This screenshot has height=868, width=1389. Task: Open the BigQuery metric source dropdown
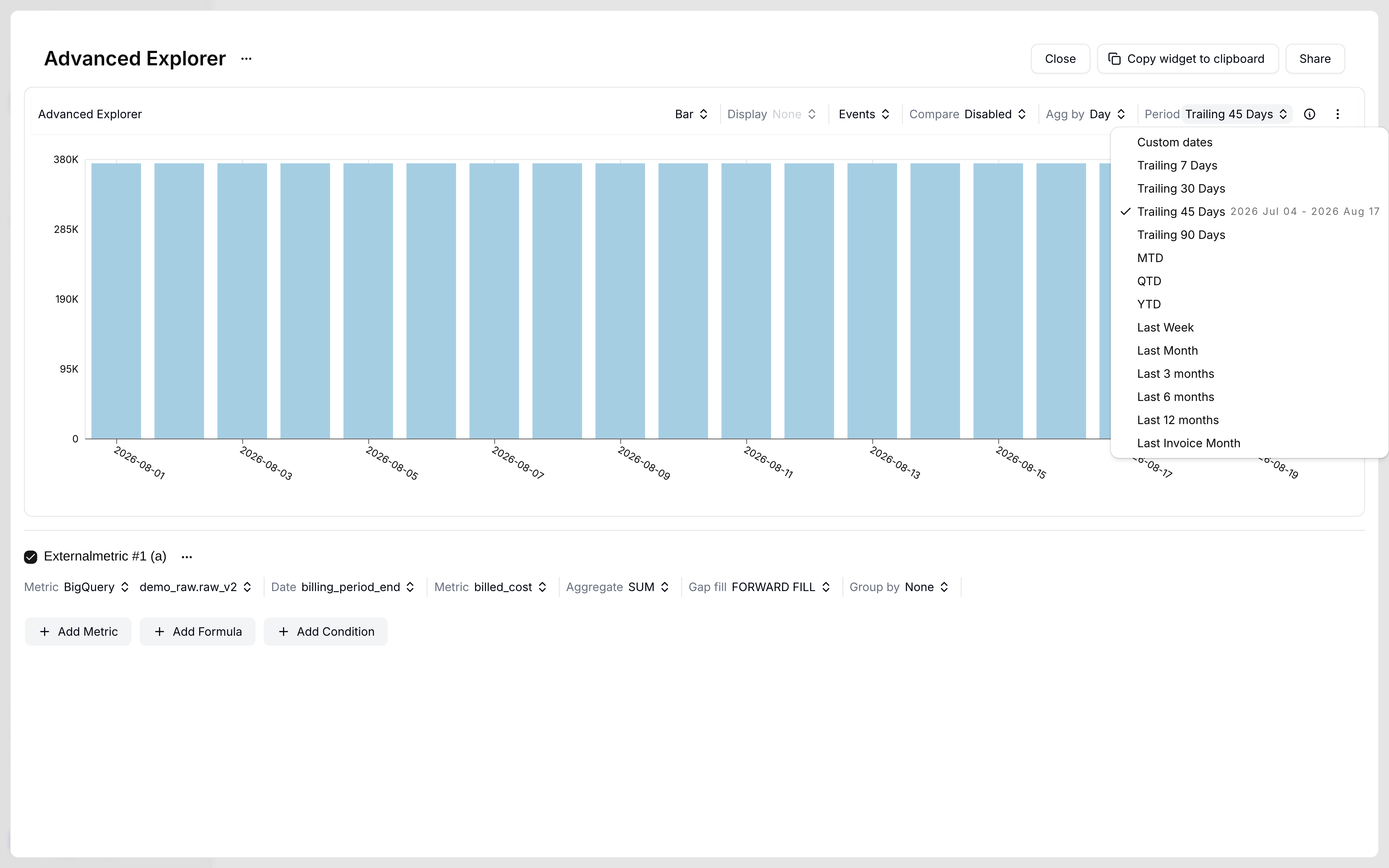click(x=97, y=587)
